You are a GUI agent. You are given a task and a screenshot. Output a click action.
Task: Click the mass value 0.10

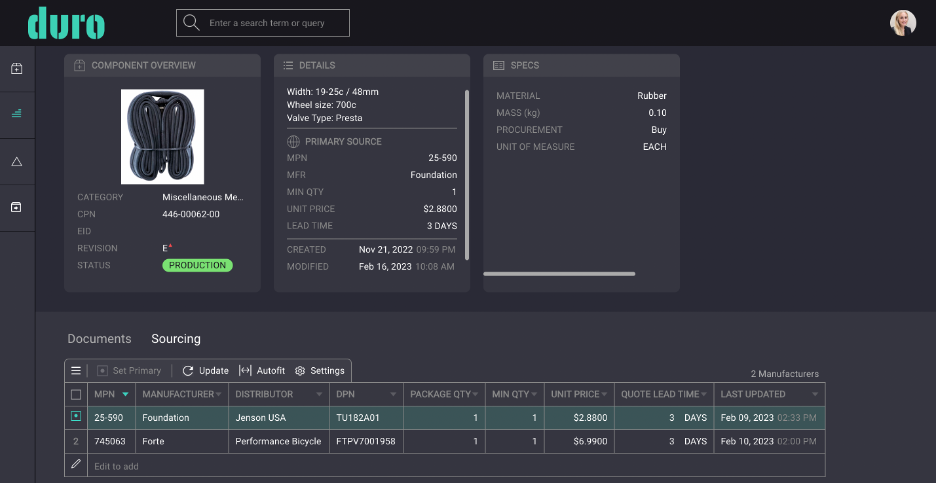pyautogui.click(x=657, y=113)
